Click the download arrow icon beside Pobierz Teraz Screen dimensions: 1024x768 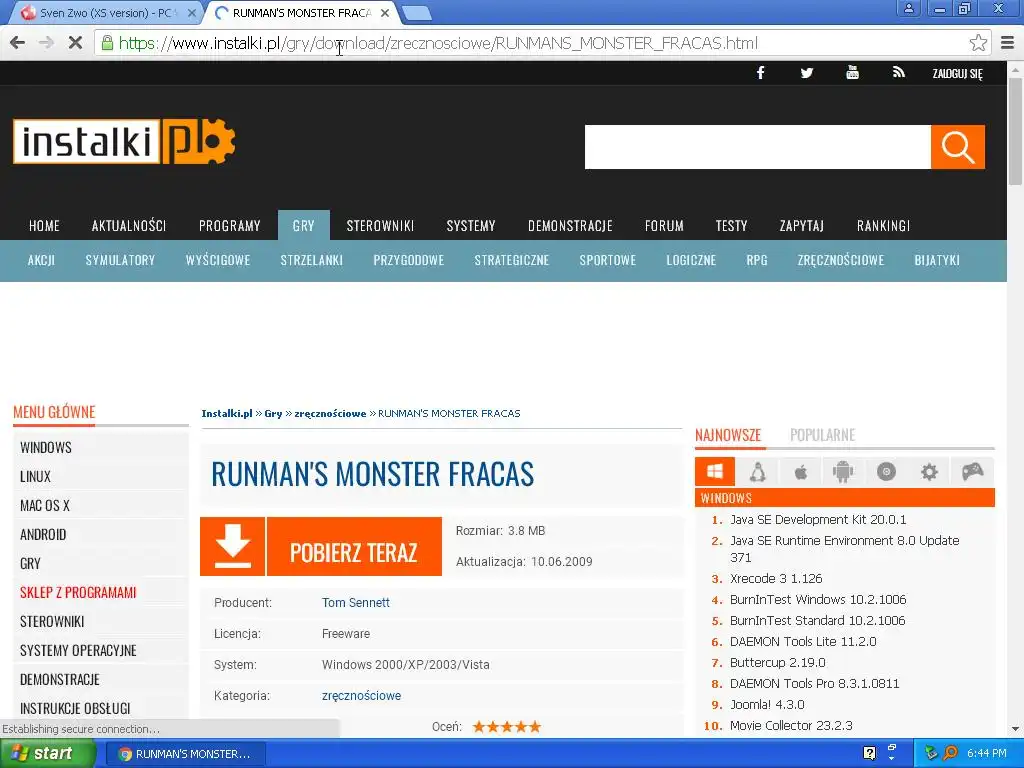coord(232,547)
